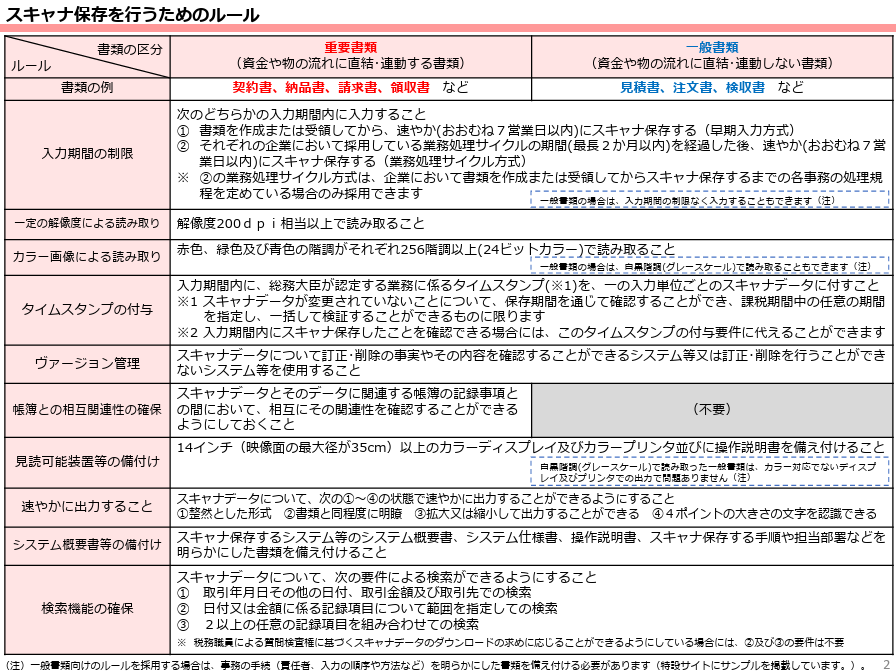
Task: Select the タイムスタンプの付与 row label
Action: (88, 307)
